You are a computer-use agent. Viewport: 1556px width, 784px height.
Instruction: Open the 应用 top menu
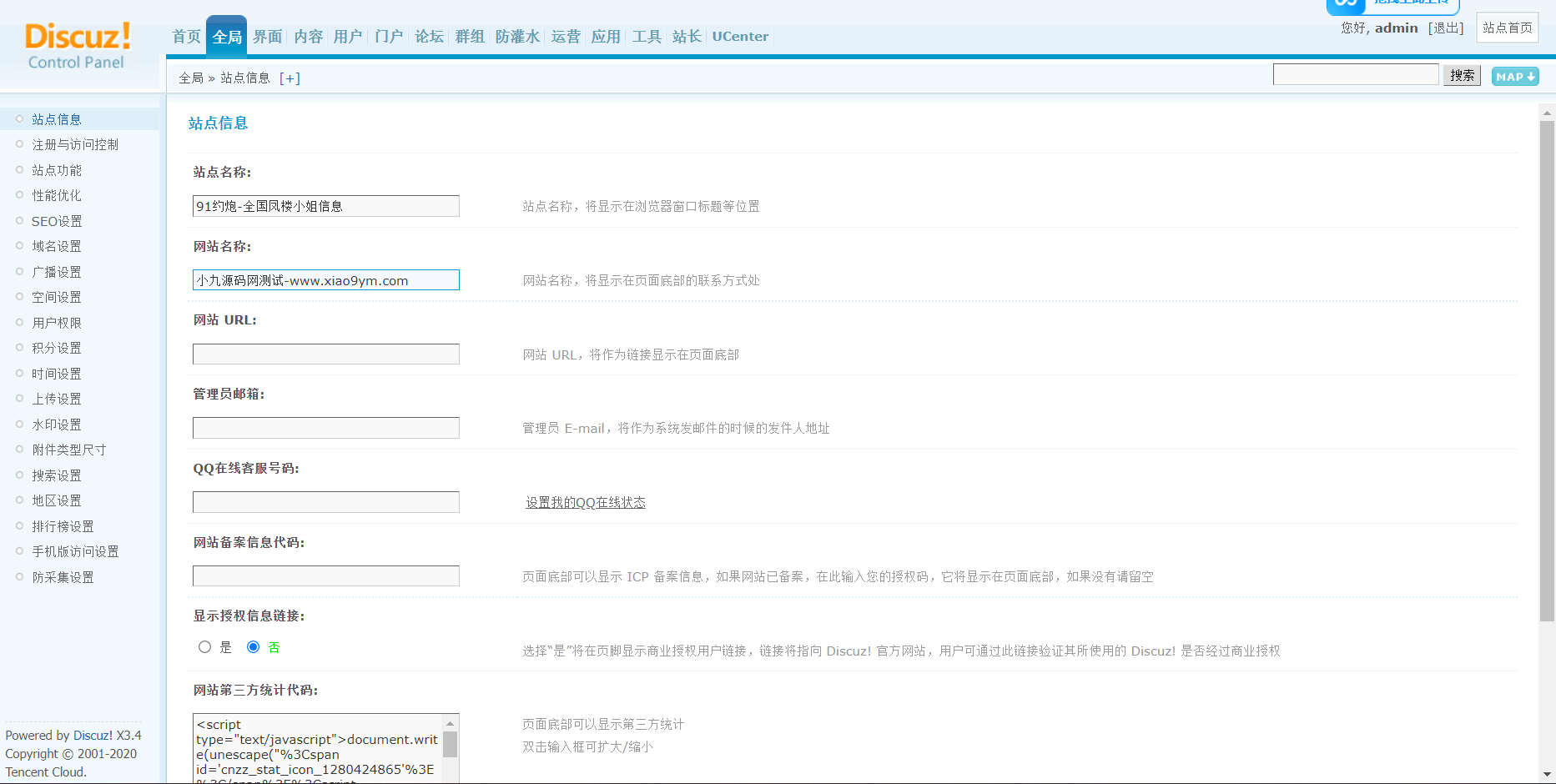[606, 37]
